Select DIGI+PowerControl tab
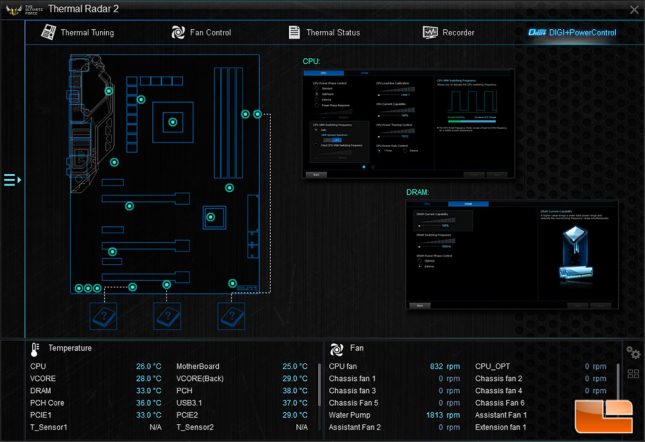The height and width of the screenshot is (442, 645). 572,32
